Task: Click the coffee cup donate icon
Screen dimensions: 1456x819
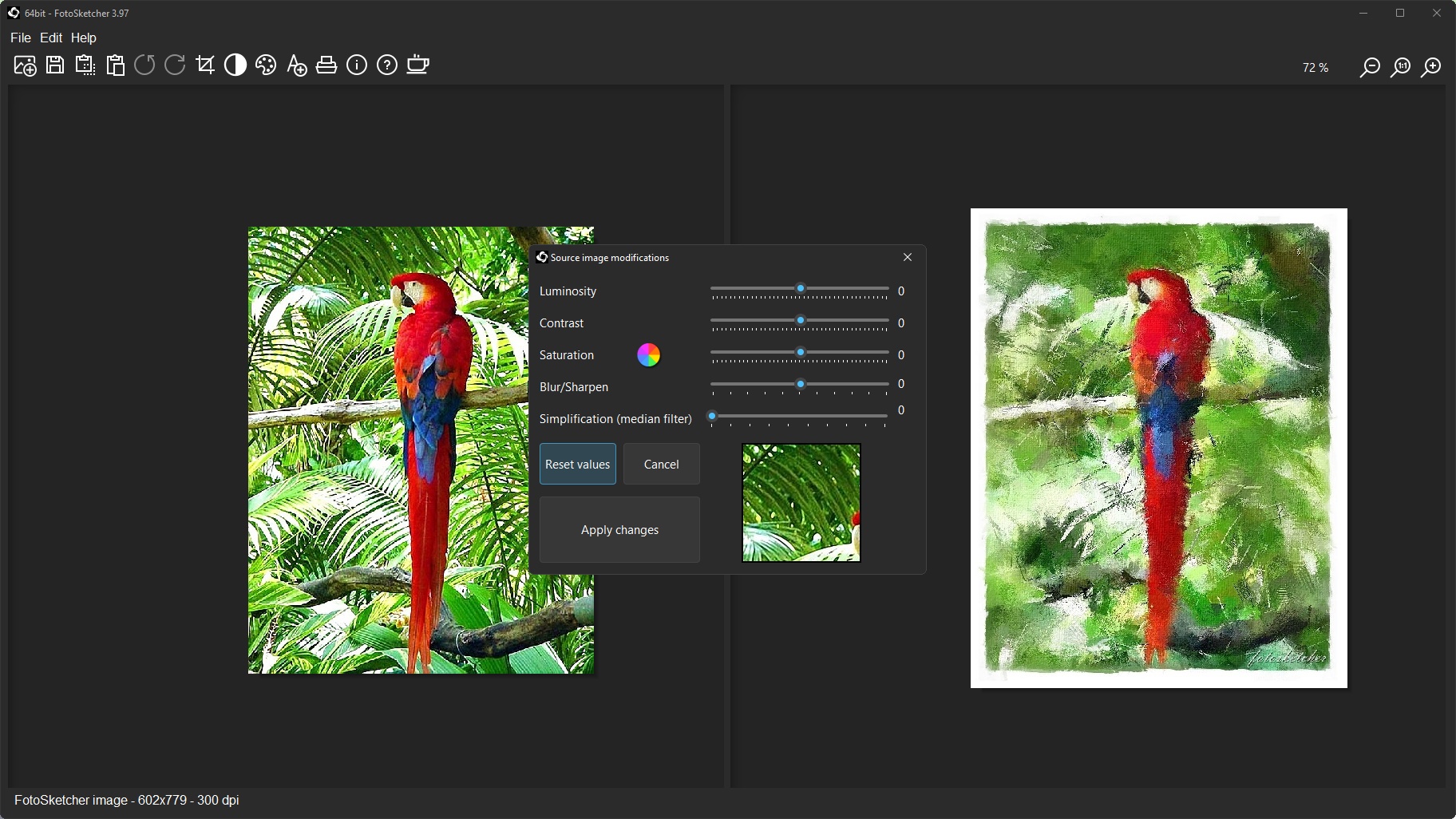Action: point(417,65)
